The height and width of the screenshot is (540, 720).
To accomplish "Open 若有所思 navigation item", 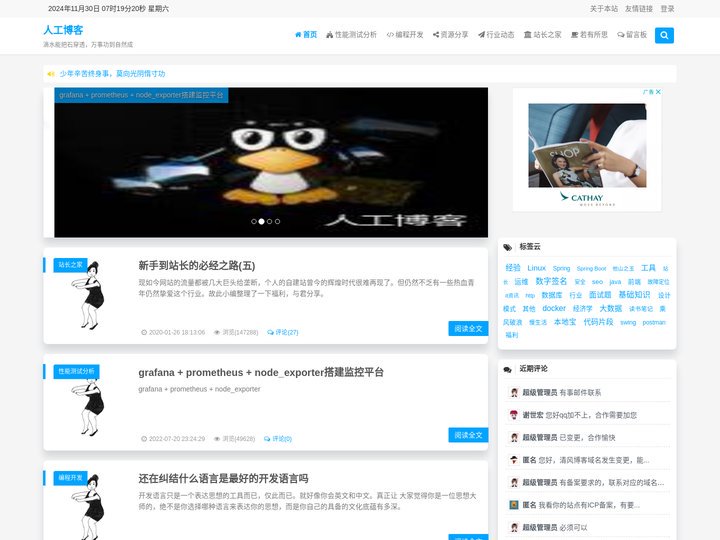I will click(589, 35).
